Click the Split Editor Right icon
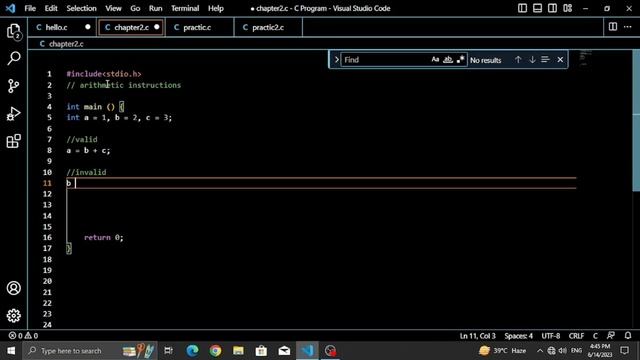Viewport: 640px width, 360px height. pos(613,27)
